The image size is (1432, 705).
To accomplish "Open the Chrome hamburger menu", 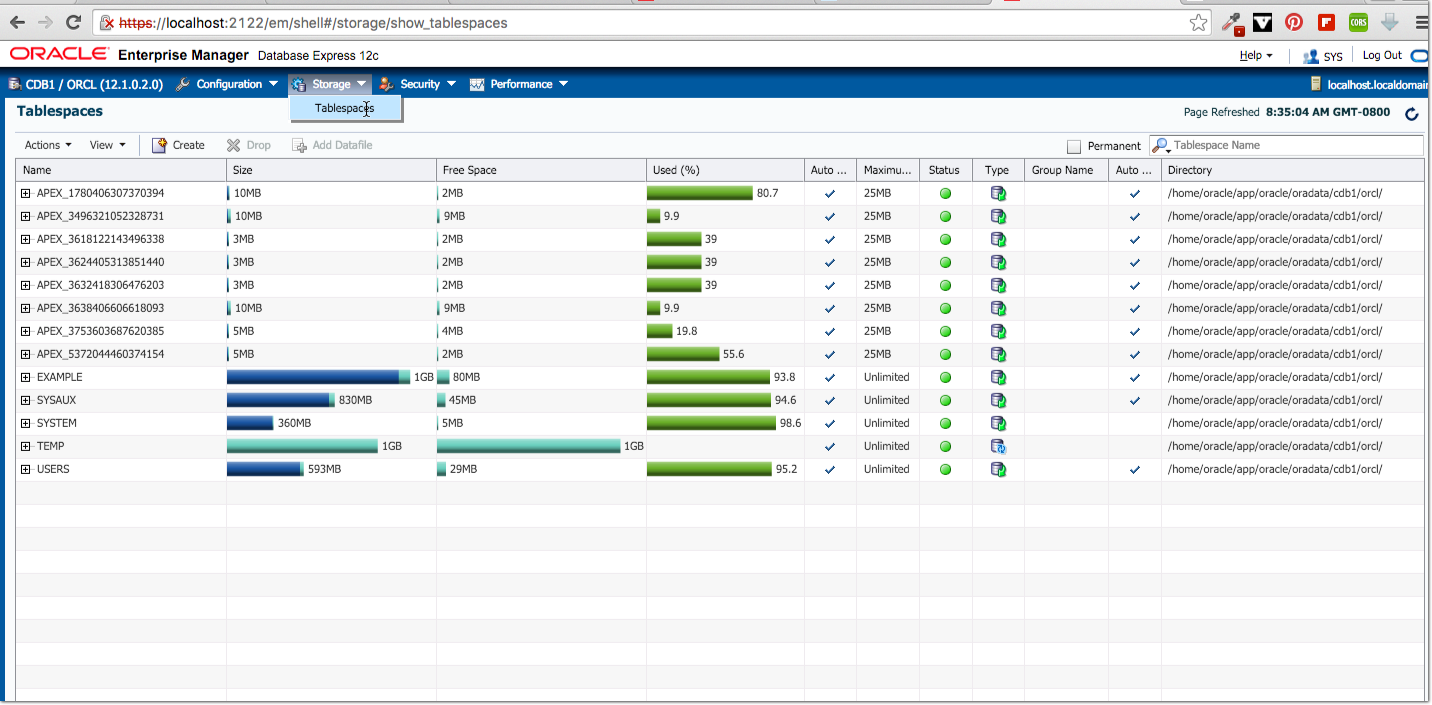I will [x=1421, y=22].
